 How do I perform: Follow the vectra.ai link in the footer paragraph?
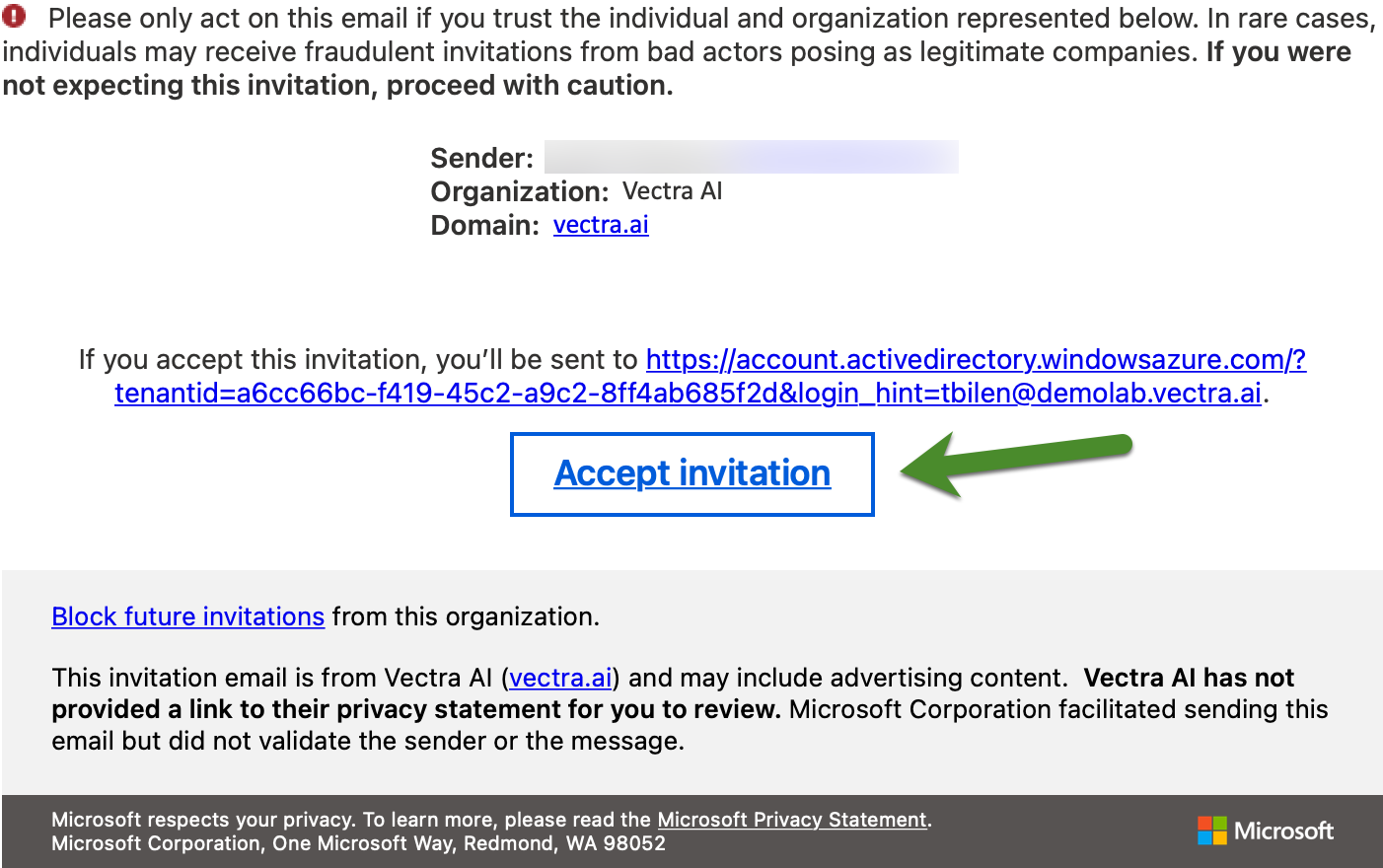pyautogui.click(x=560, y=678)
